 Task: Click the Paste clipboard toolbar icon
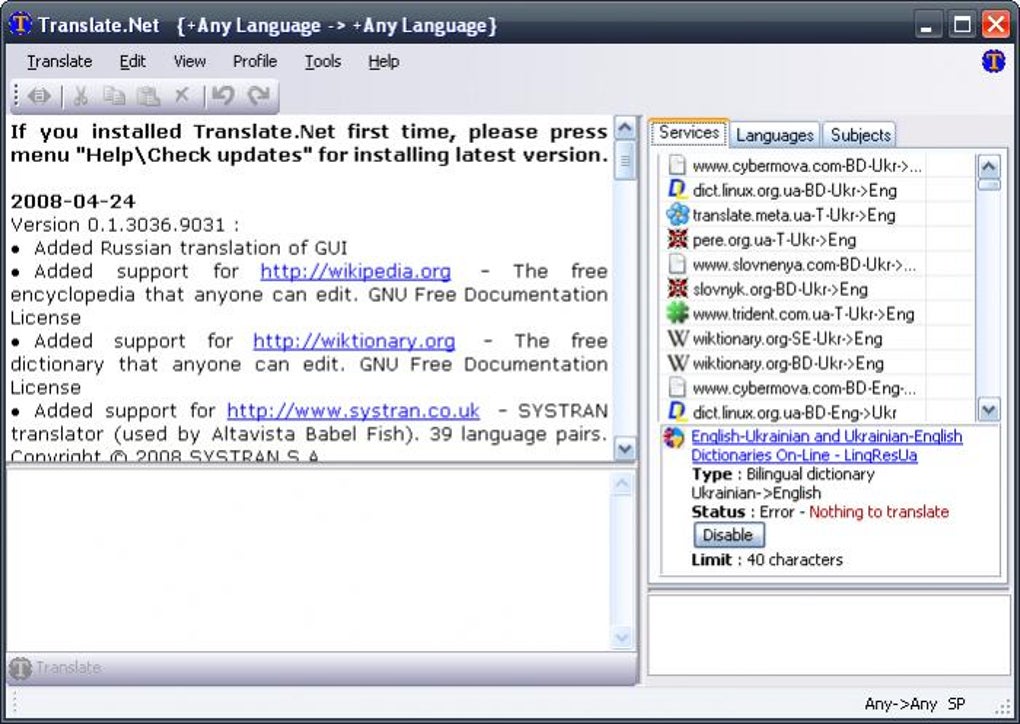(x=148, y=96)
